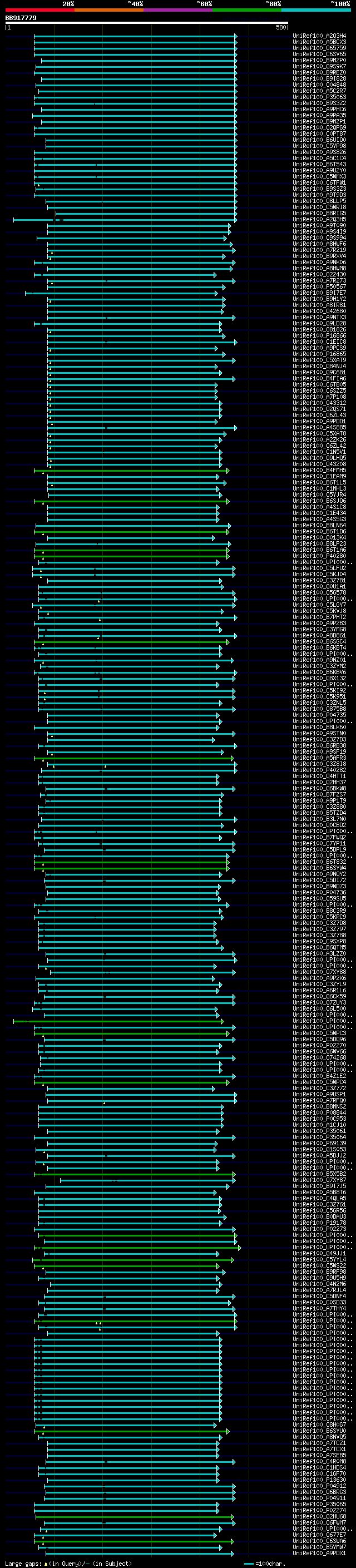Select label UniRef100_A9T090
Image resolution: width=356 pixels, height=1568 pixels.
pyautogui.click(x=319, y=225)
